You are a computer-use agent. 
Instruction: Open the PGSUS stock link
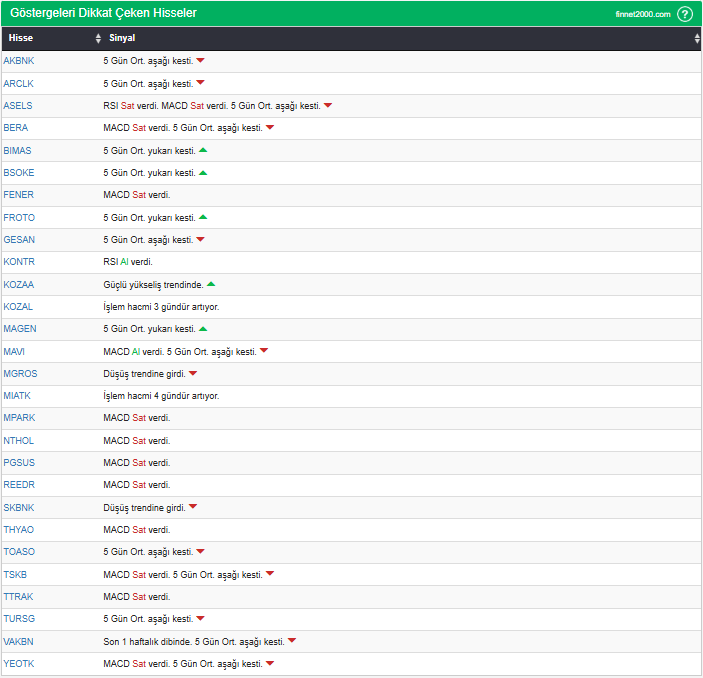click(19, 463)
